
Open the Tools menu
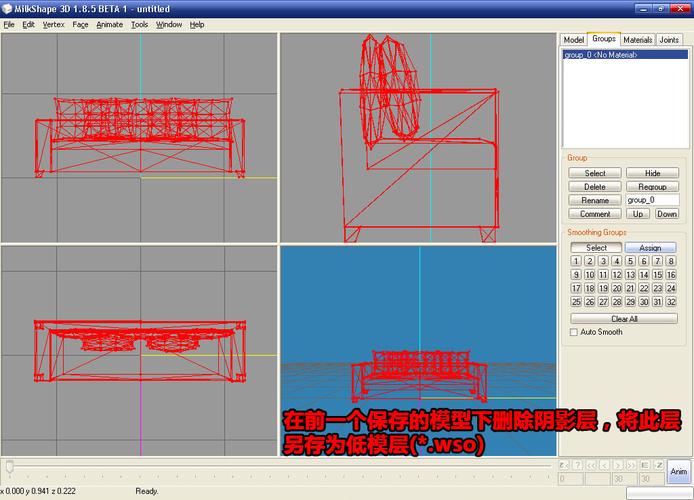pos(139,24)
